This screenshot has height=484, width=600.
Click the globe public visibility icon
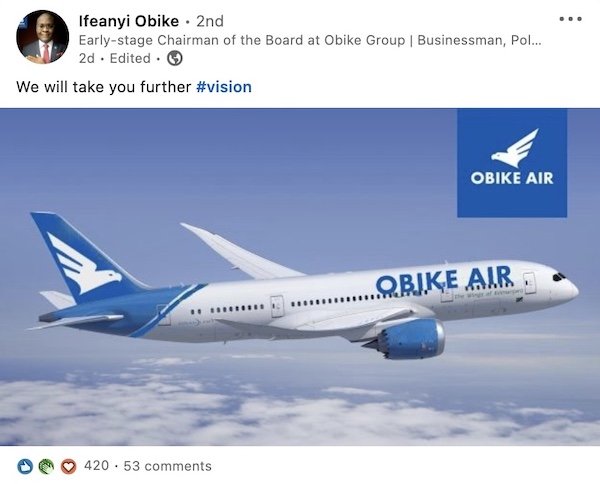[x=175, y=58]
